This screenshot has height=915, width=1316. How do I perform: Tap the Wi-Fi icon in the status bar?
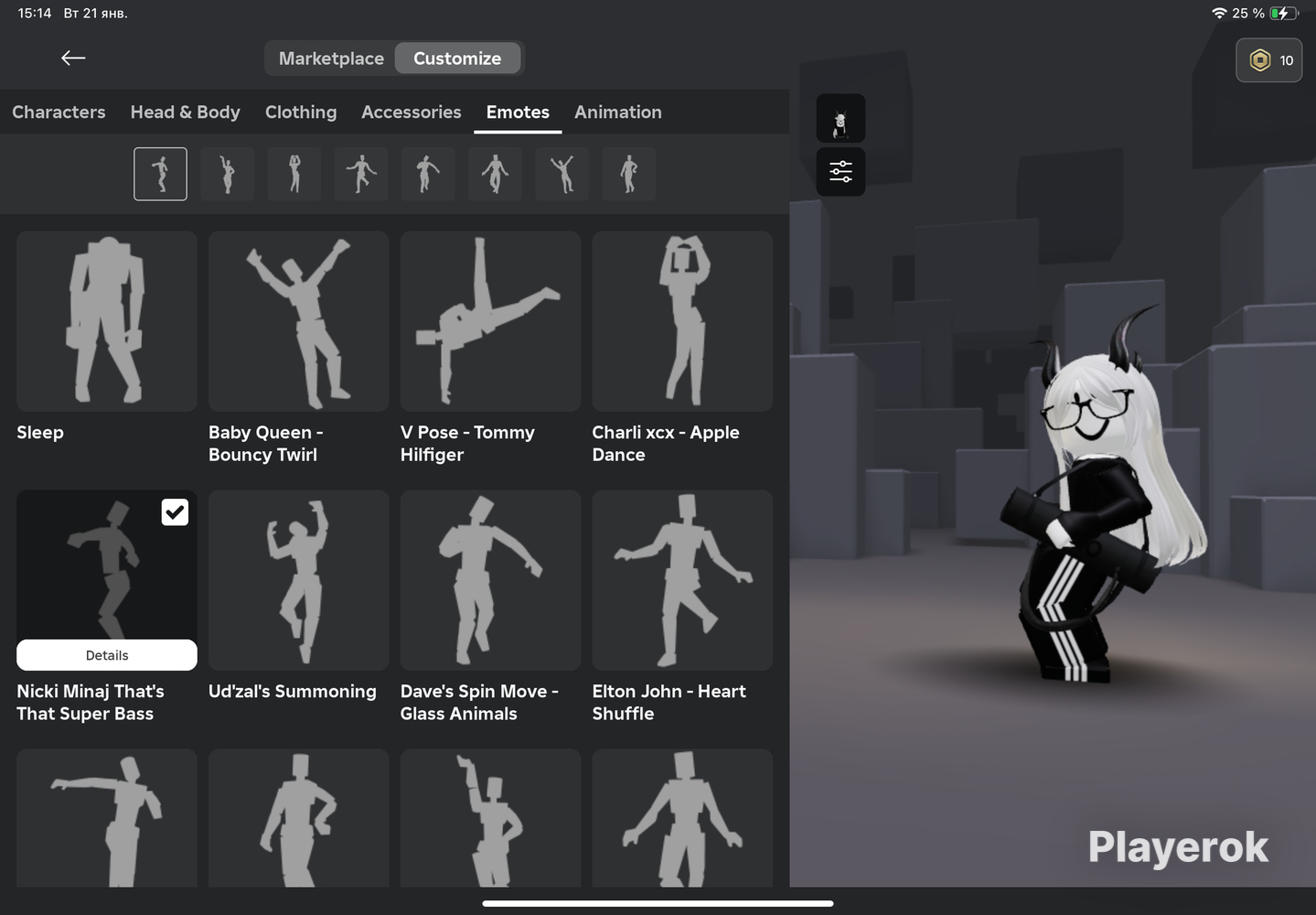(x=1219, y=13)
